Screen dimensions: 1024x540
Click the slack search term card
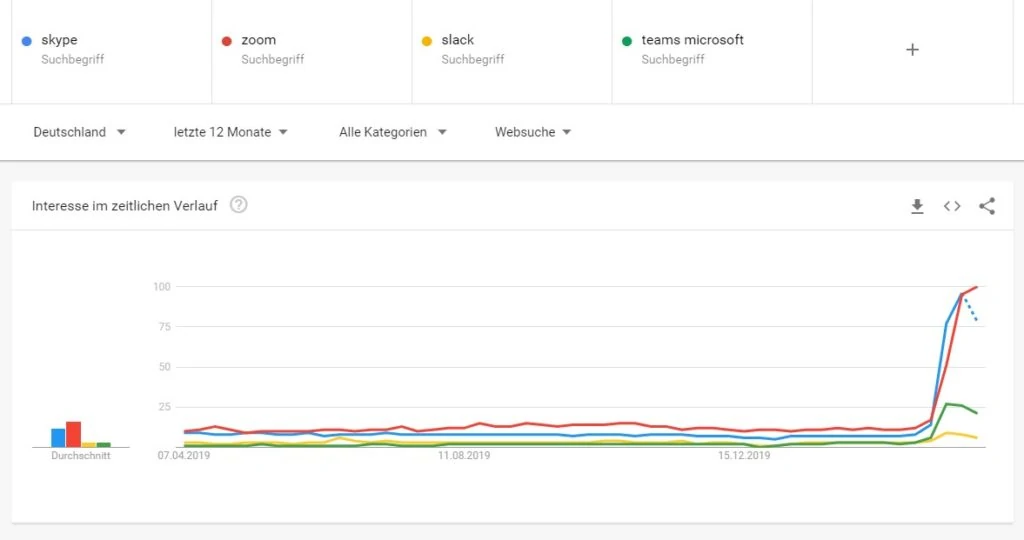(510, 49)
